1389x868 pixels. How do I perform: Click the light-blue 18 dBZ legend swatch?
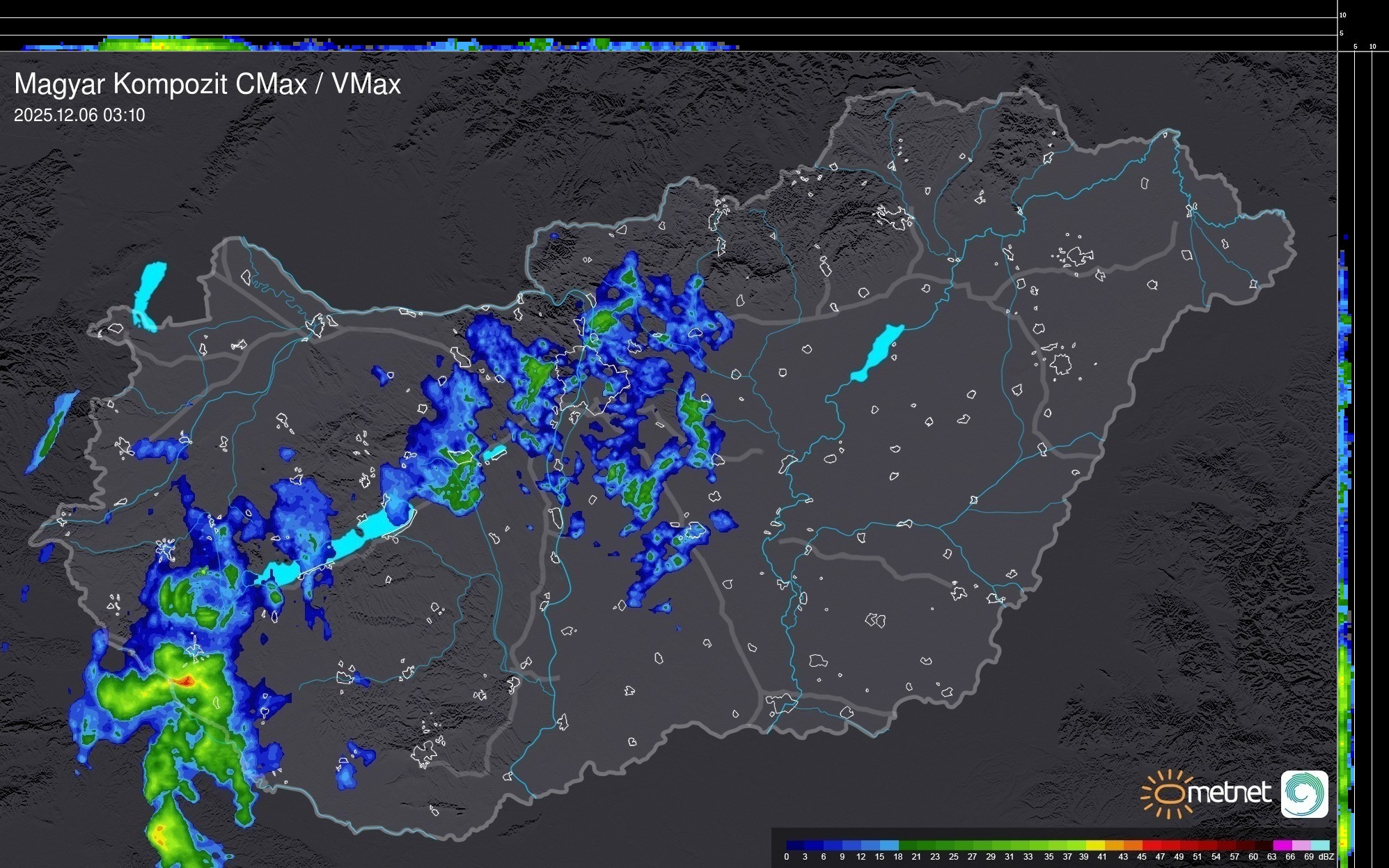889,845
